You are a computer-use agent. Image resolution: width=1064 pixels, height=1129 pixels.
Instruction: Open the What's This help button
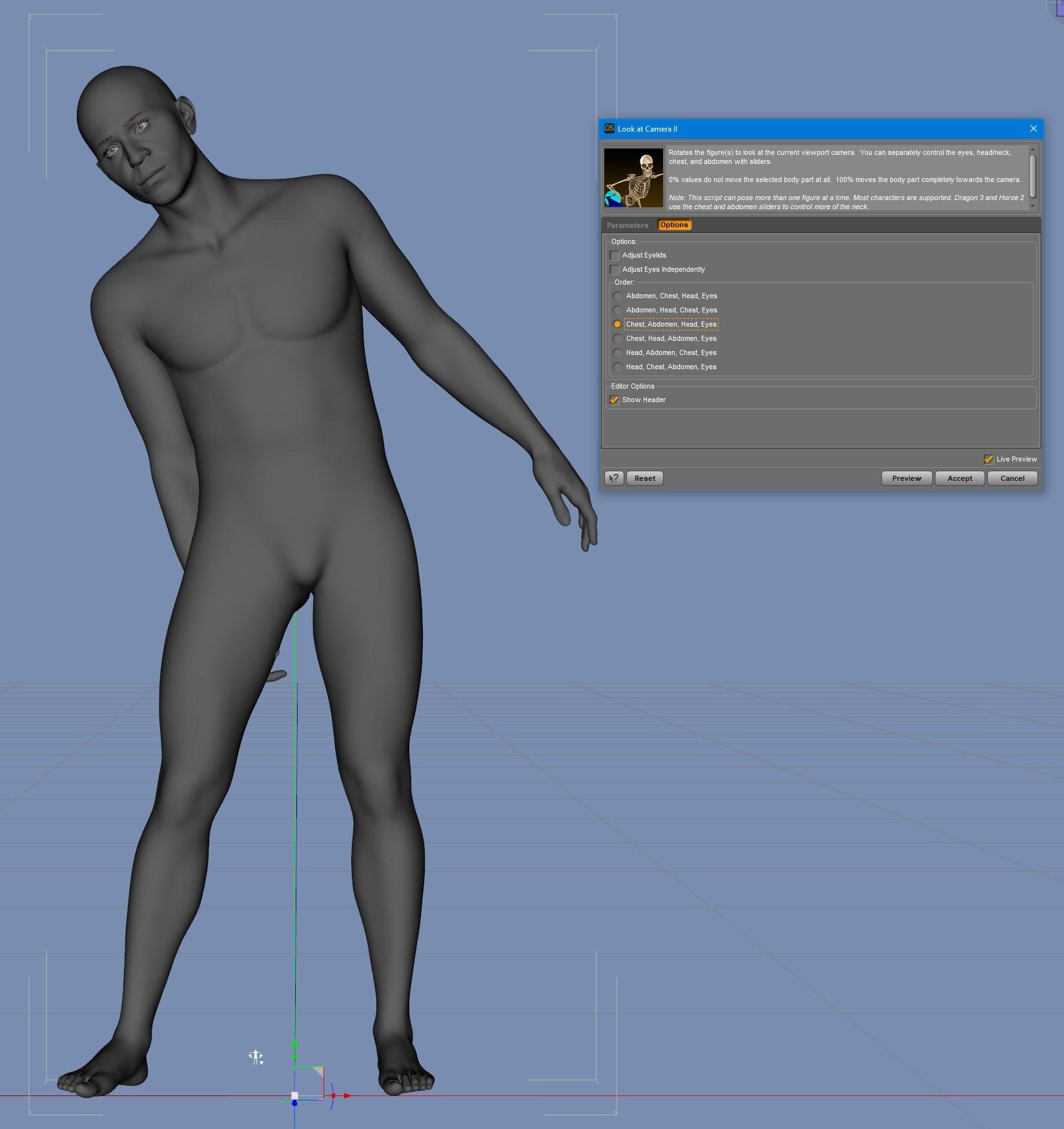tap(614, 478)
